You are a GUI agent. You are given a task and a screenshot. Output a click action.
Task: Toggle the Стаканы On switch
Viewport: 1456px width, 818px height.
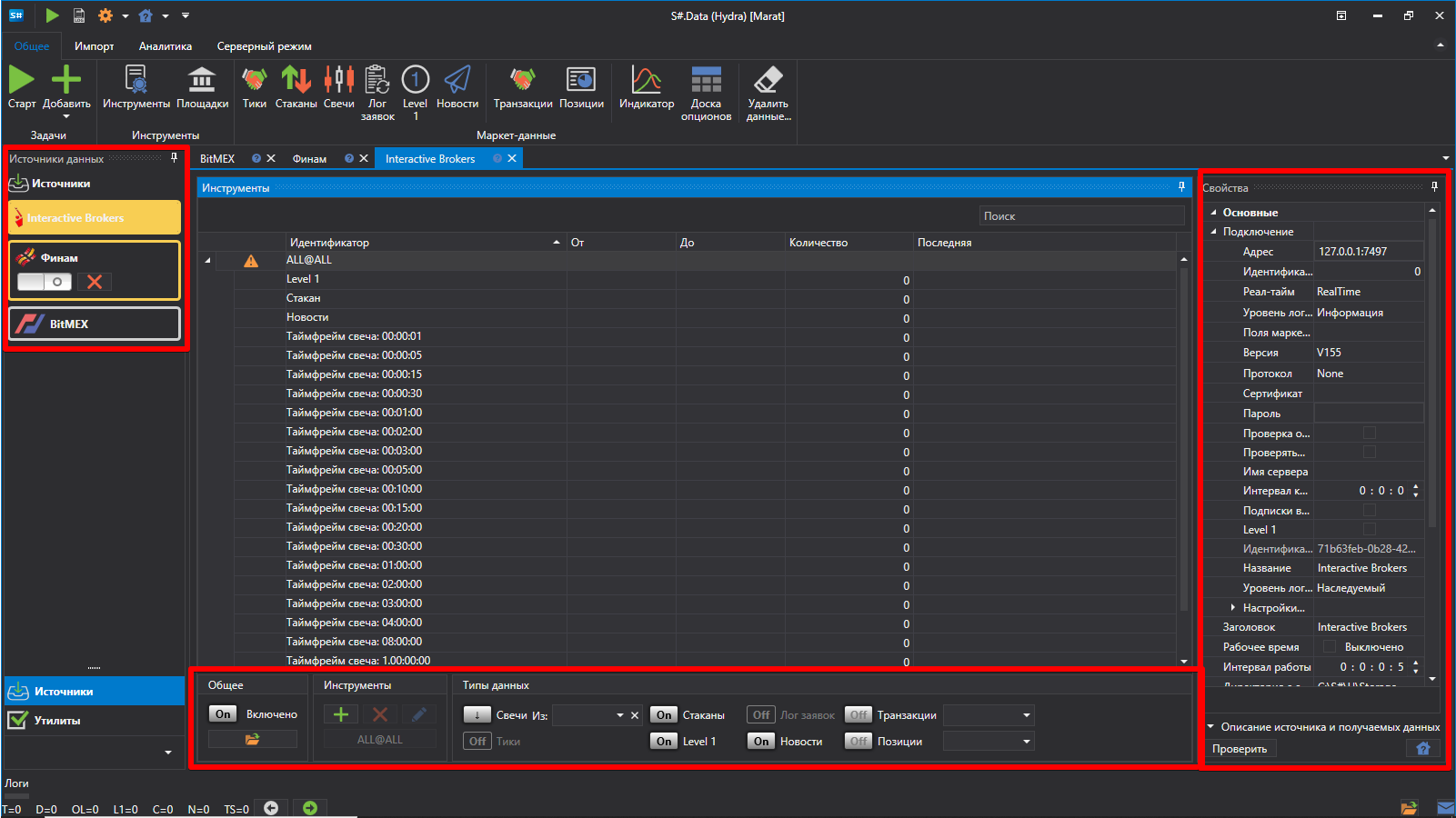pyautogui.click(x=664, y=715)
